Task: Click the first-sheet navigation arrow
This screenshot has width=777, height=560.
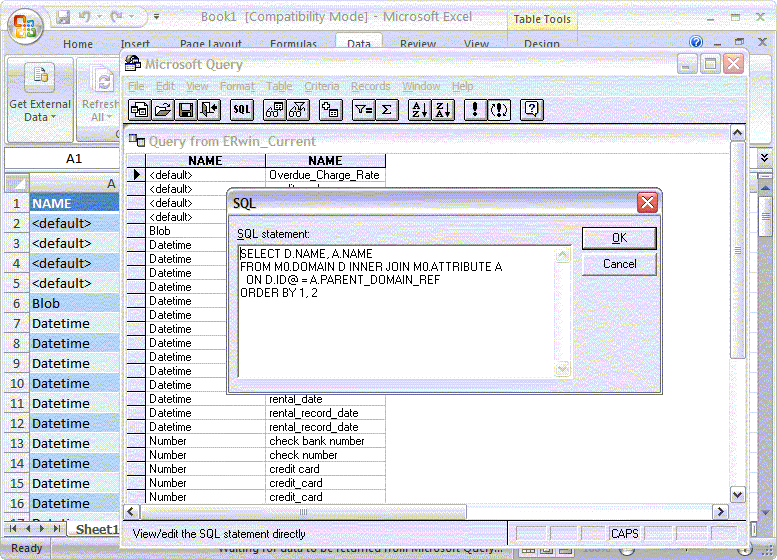Action: (13, 529)
